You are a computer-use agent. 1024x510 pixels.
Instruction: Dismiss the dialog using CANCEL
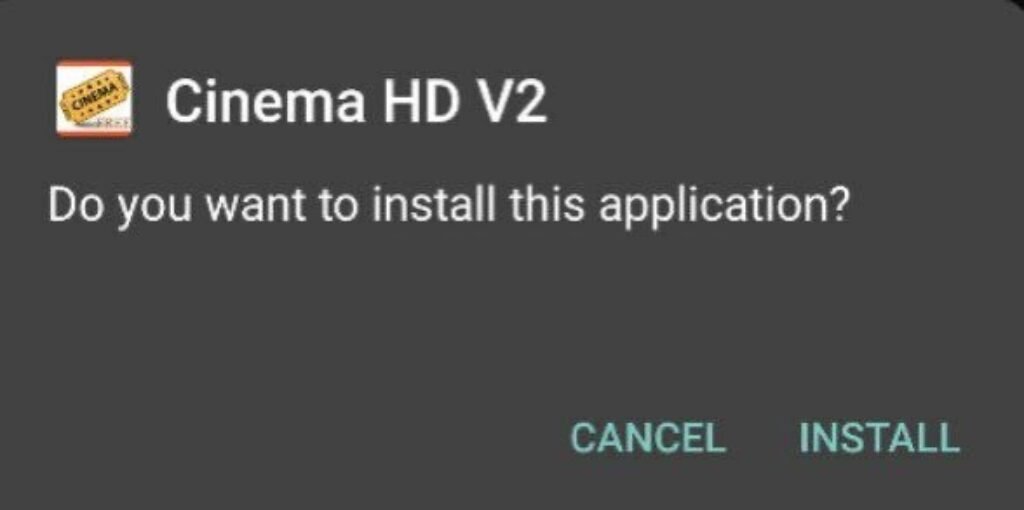(647, 437)
